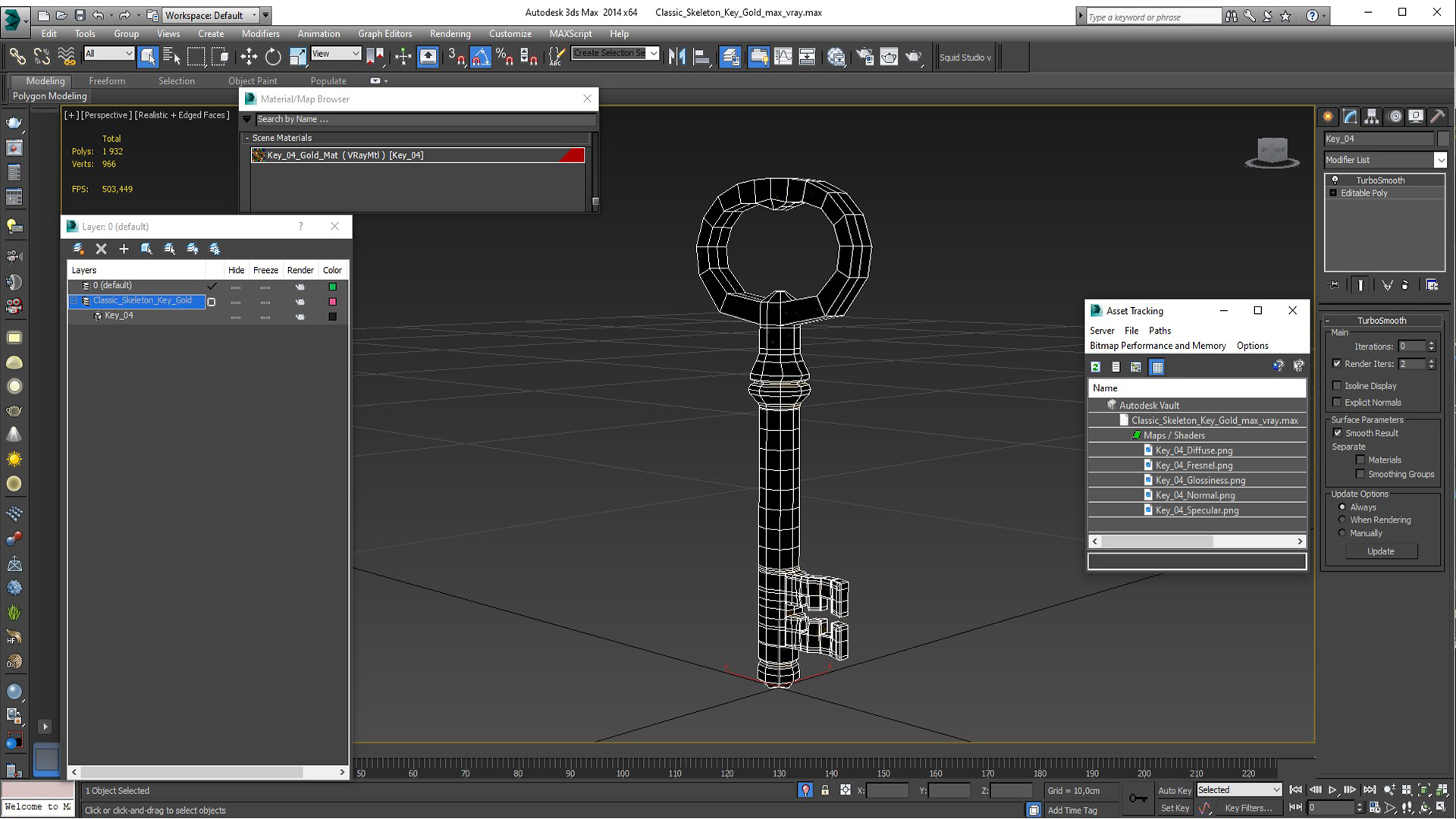The height and width of the screenshot is (819, 1456).
Task: Open the Graph Editors menu
Action: tap(384, 33)
